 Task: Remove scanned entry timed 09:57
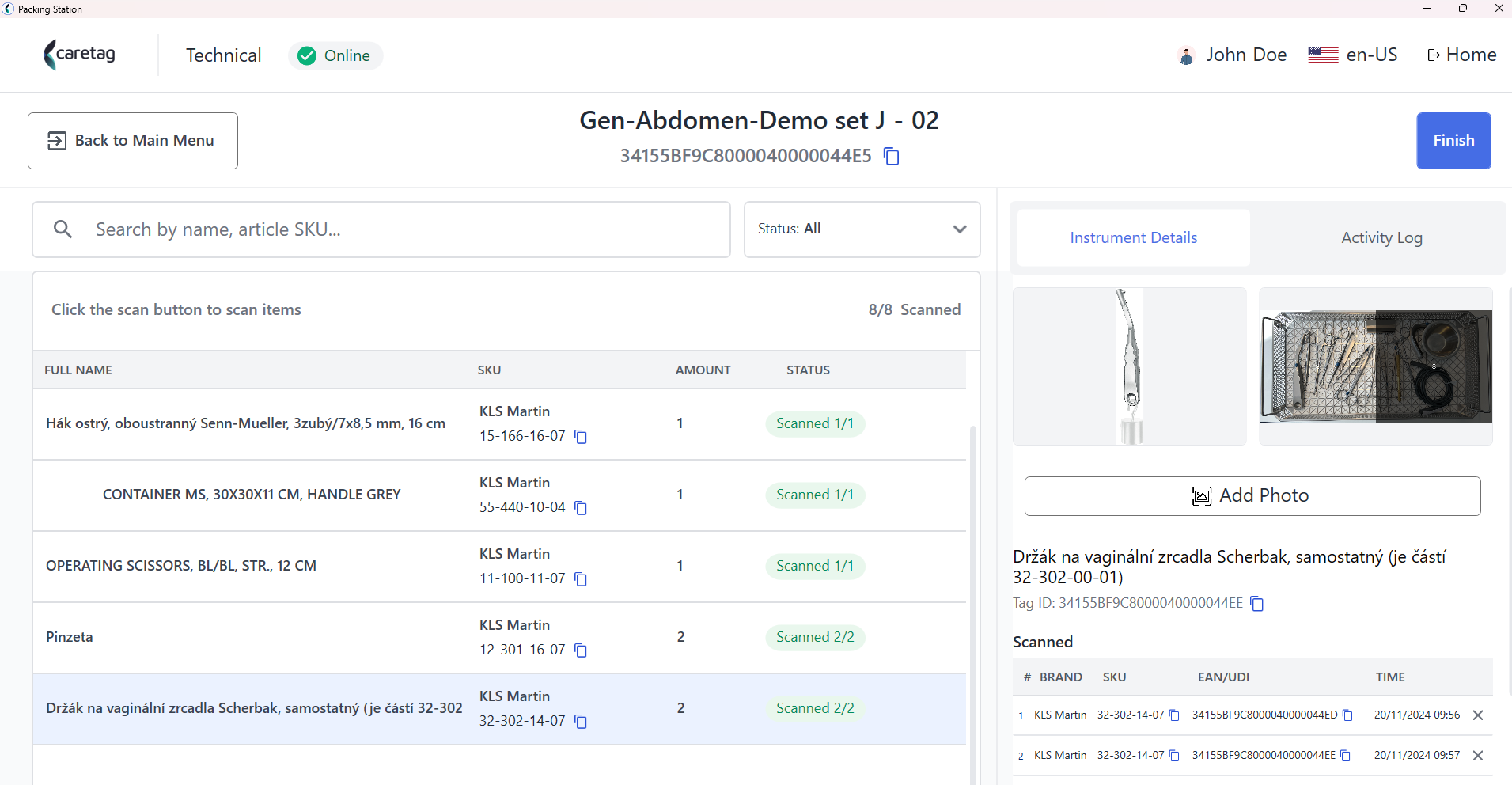click(1478, 756)
